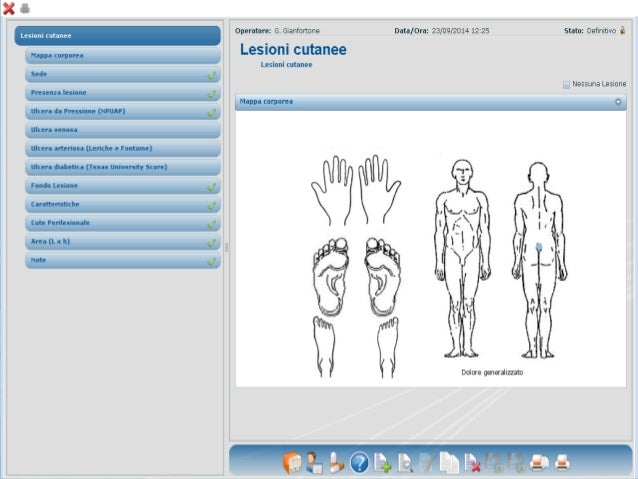Click the delete document icon with red X
Image resolution: width=638 pixels, height=479 pixels.
pos(472,461)
